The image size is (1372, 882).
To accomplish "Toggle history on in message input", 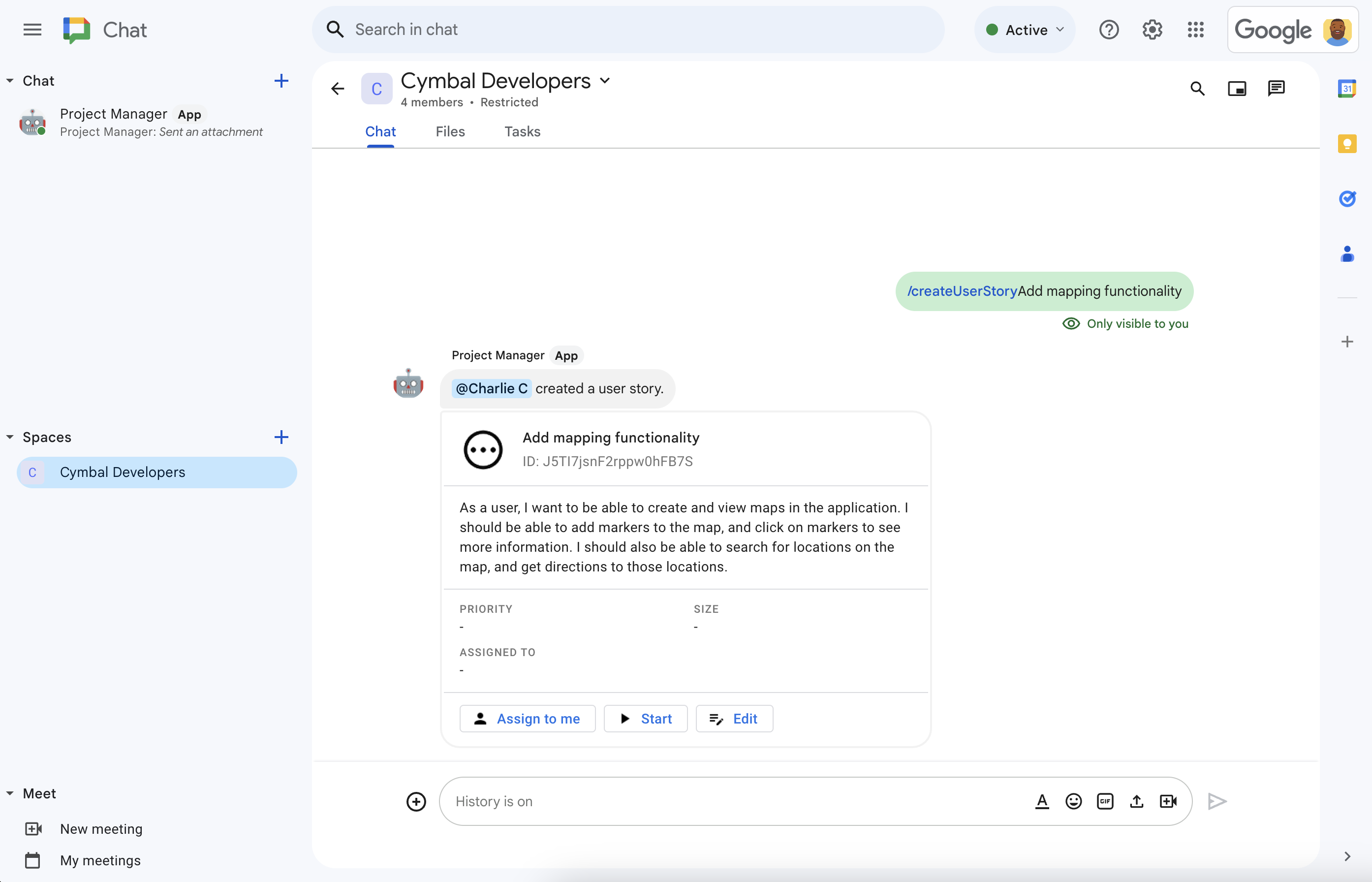I will tap(494, 801).
